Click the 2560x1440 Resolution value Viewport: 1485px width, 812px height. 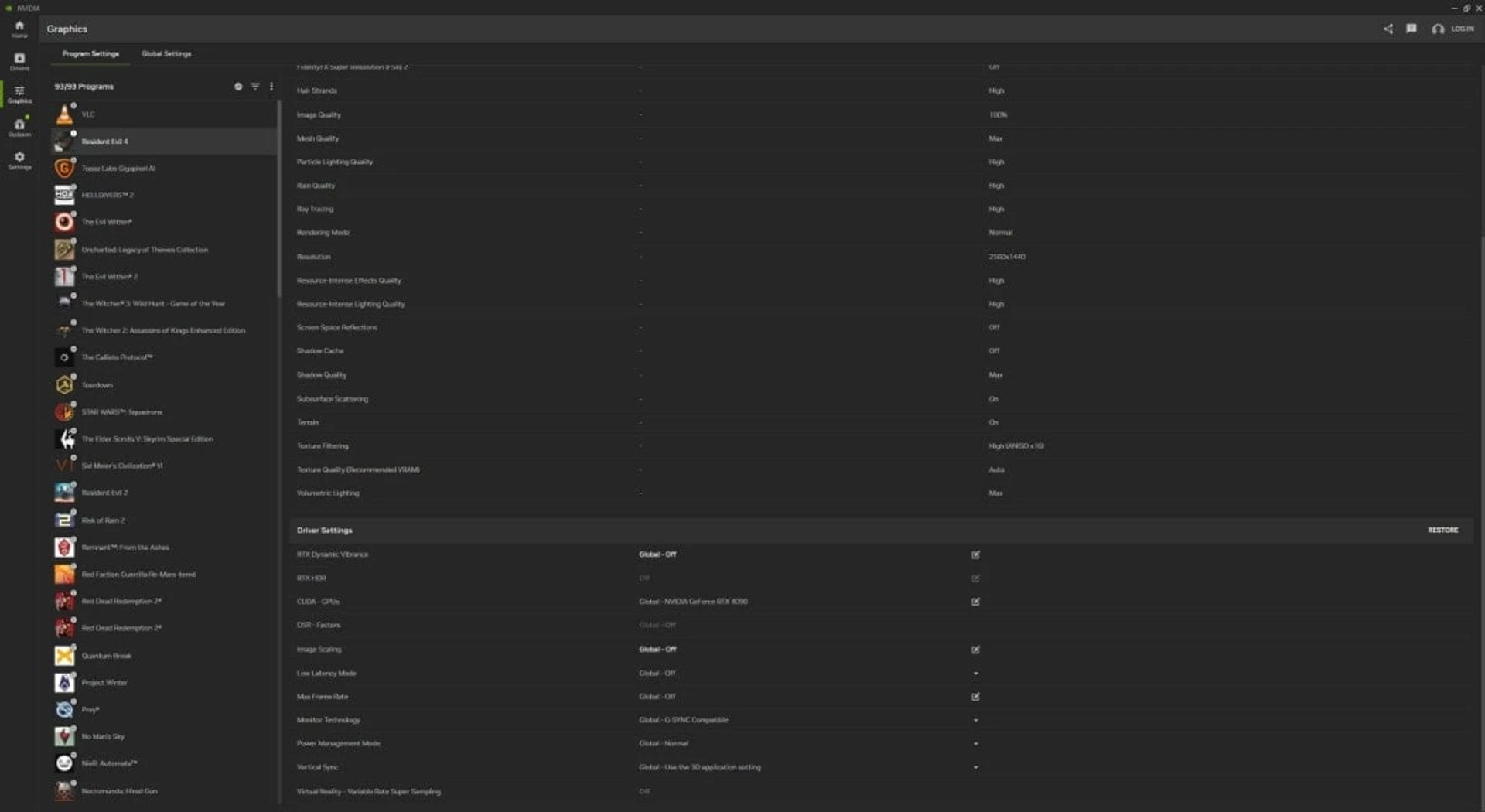tap(1007, 257)
